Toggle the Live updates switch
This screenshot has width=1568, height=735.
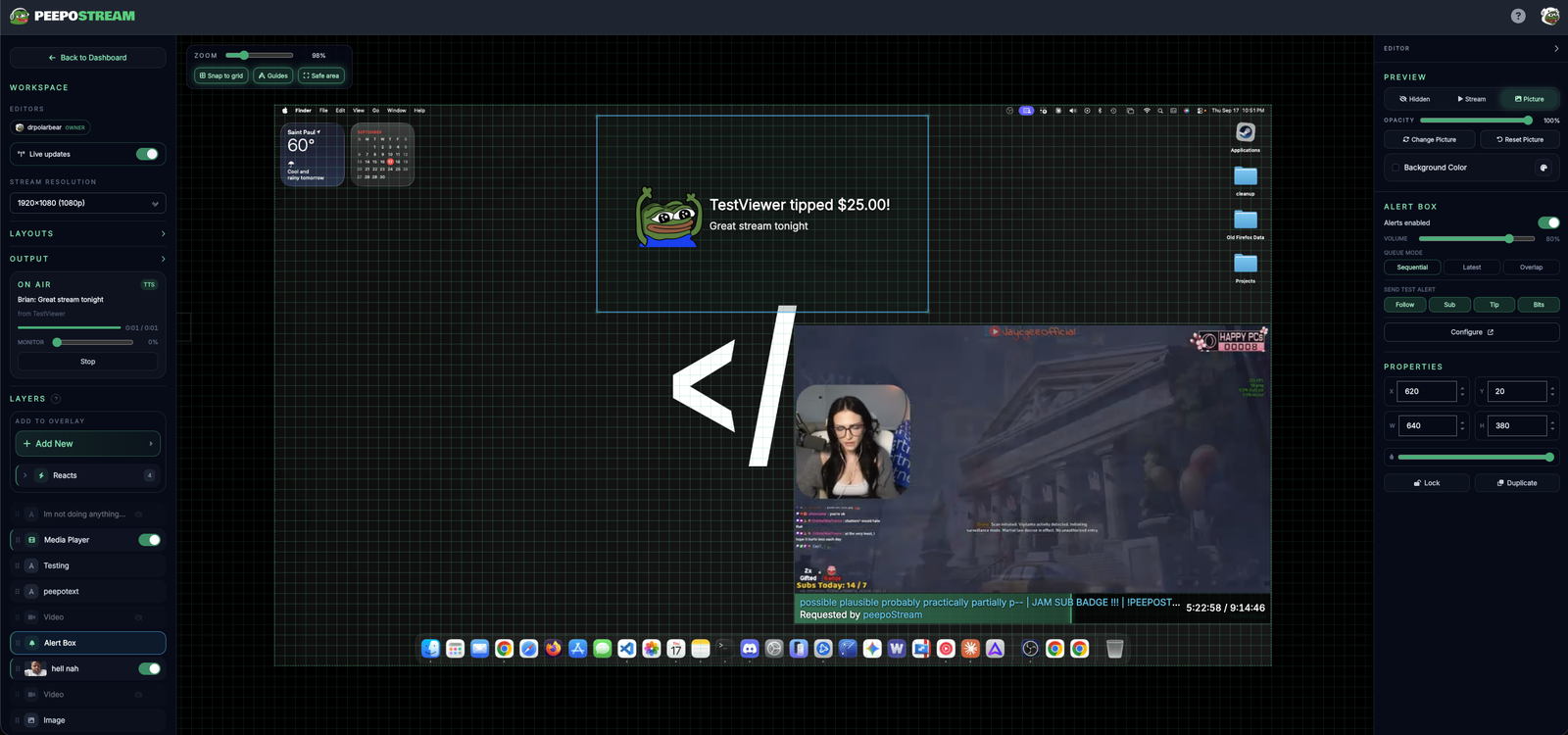tap(147, 154)
